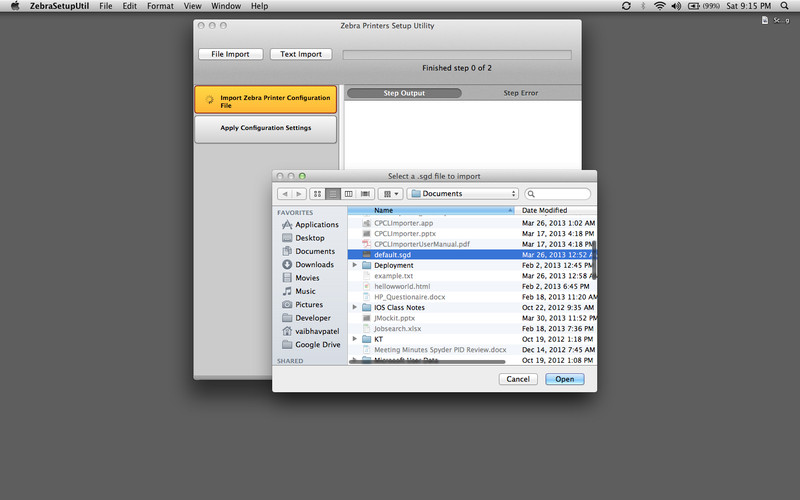
Task: Expand the KT folder
Action: pyautogui.click(x=355, y=339)
